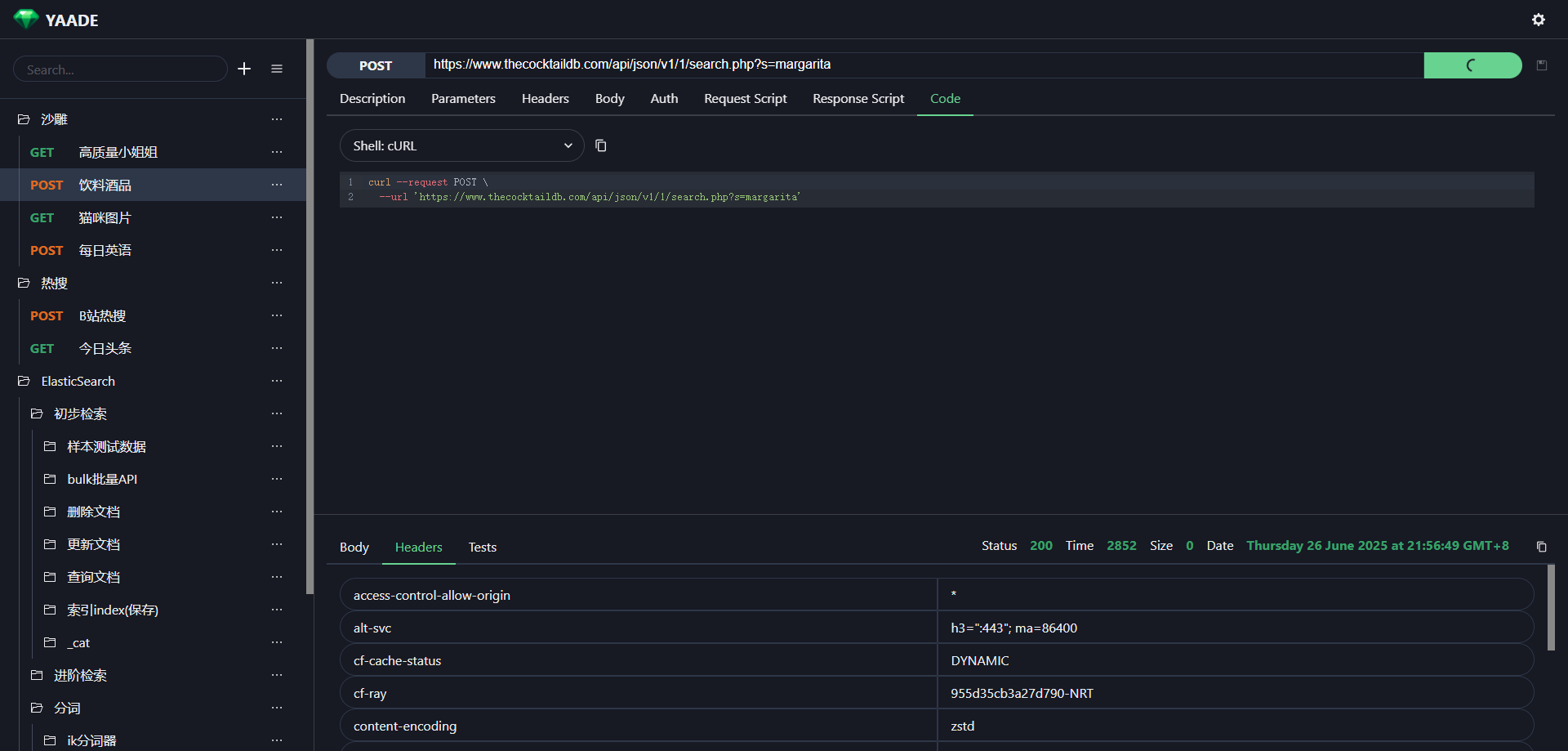Click the plus icon to add collection
Image resolution: width=1568 pixels, height=751 pixels.
[x=244, y=69]
